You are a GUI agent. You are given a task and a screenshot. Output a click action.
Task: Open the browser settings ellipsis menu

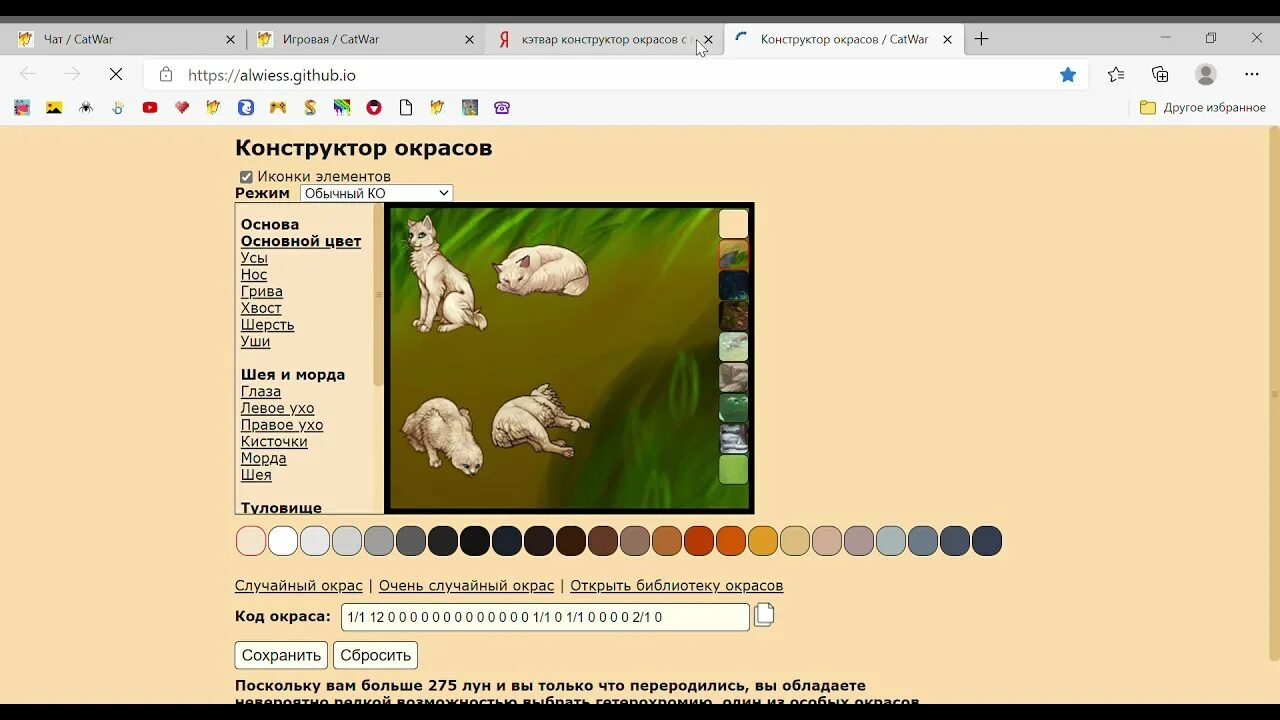pos(1252,75)
